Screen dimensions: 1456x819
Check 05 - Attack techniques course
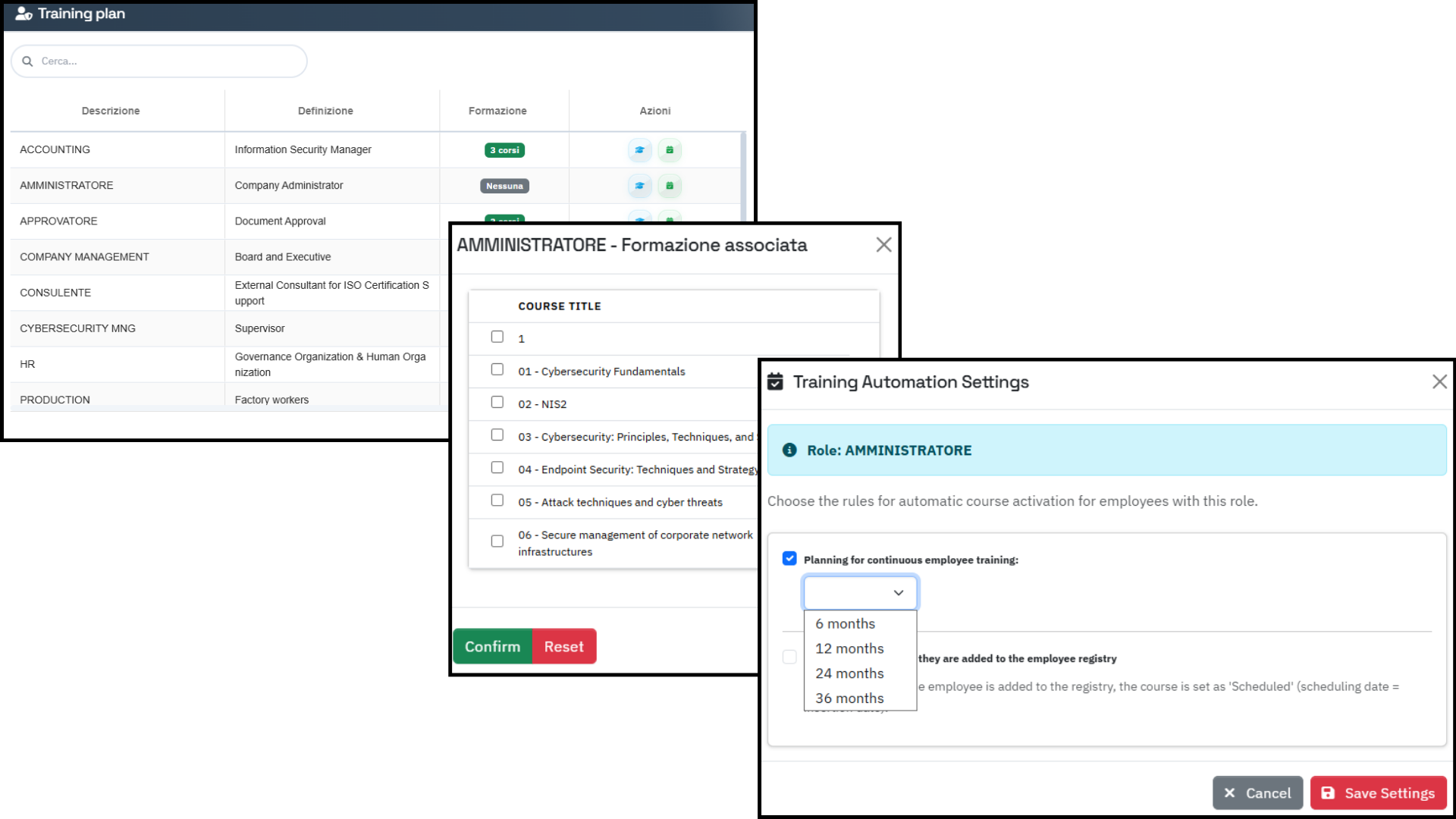[x=497, y=500]
